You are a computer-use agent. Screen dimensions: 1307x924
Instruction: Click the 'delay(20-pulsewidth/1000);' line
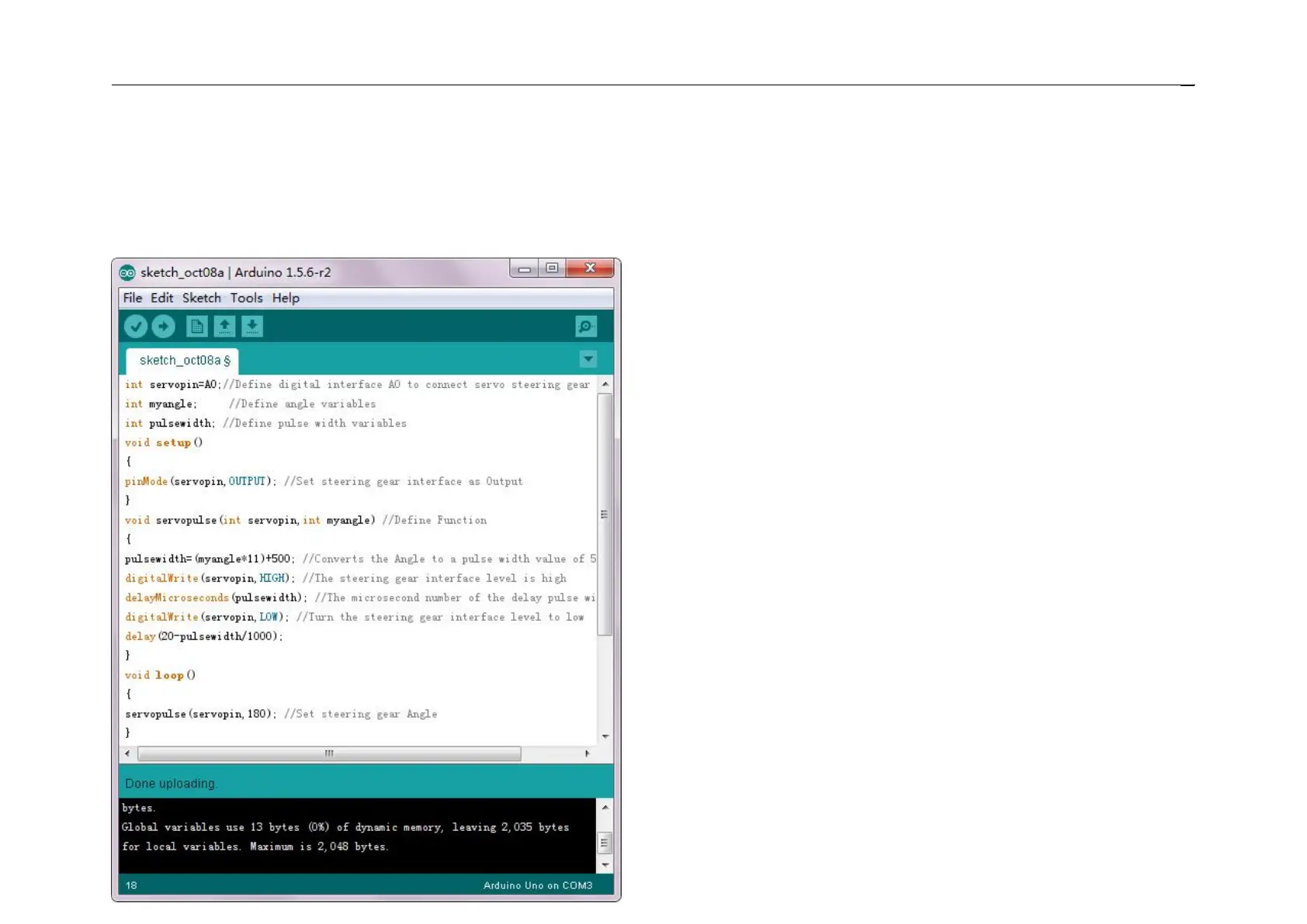tap(204, 637)
